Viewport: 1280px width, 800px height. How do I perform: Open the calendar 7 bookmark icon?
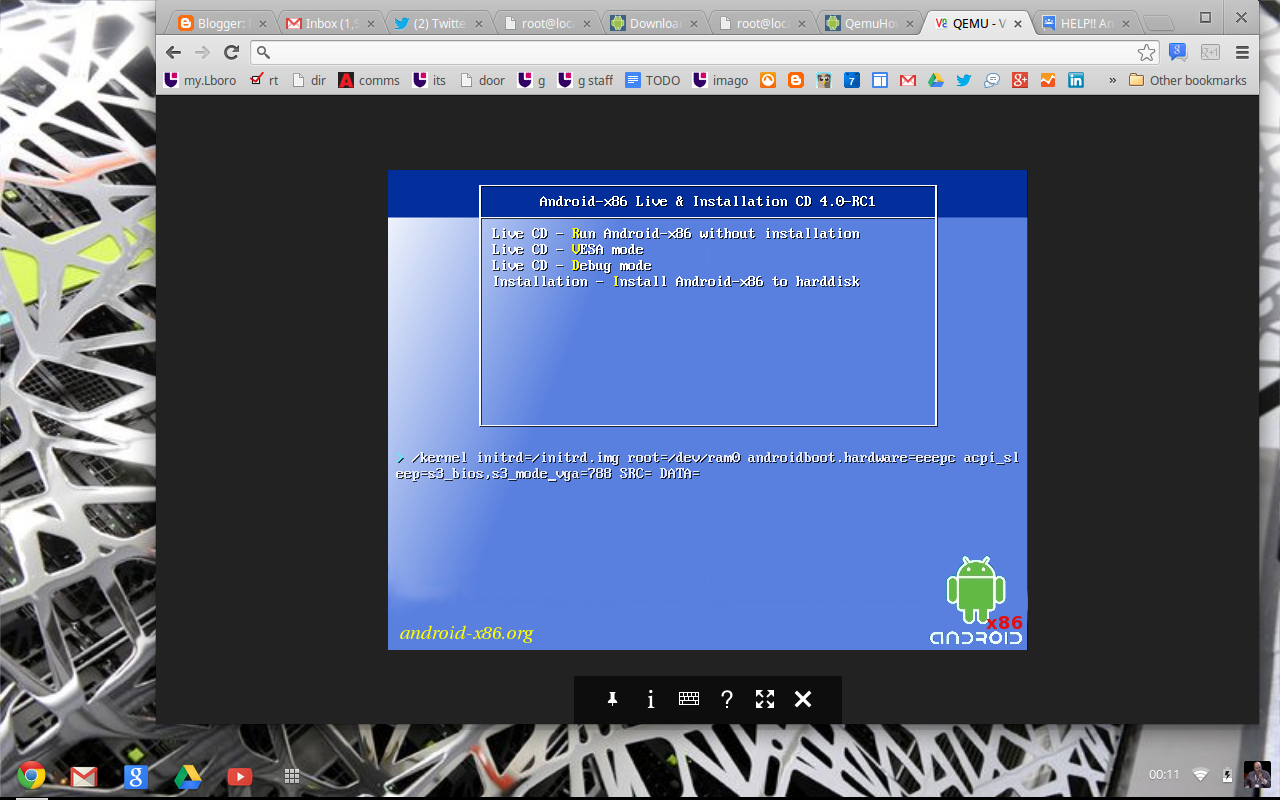(x=852, y=80)
